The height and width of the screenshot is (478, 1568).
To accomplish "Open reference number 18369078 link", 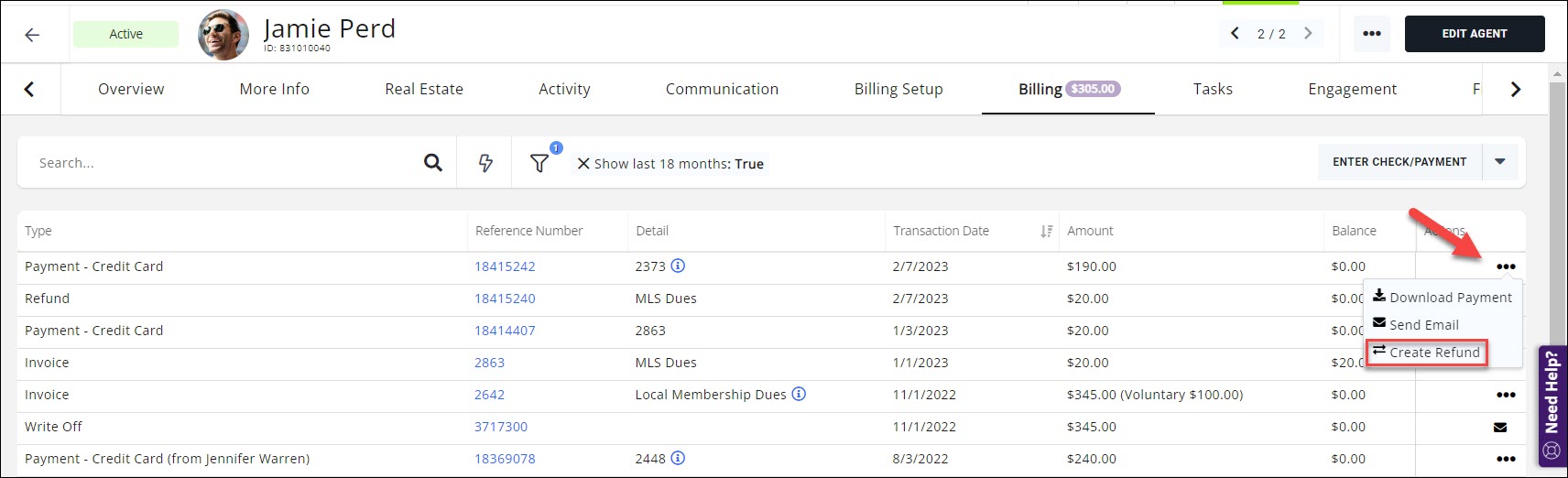I will coord(505,459).
